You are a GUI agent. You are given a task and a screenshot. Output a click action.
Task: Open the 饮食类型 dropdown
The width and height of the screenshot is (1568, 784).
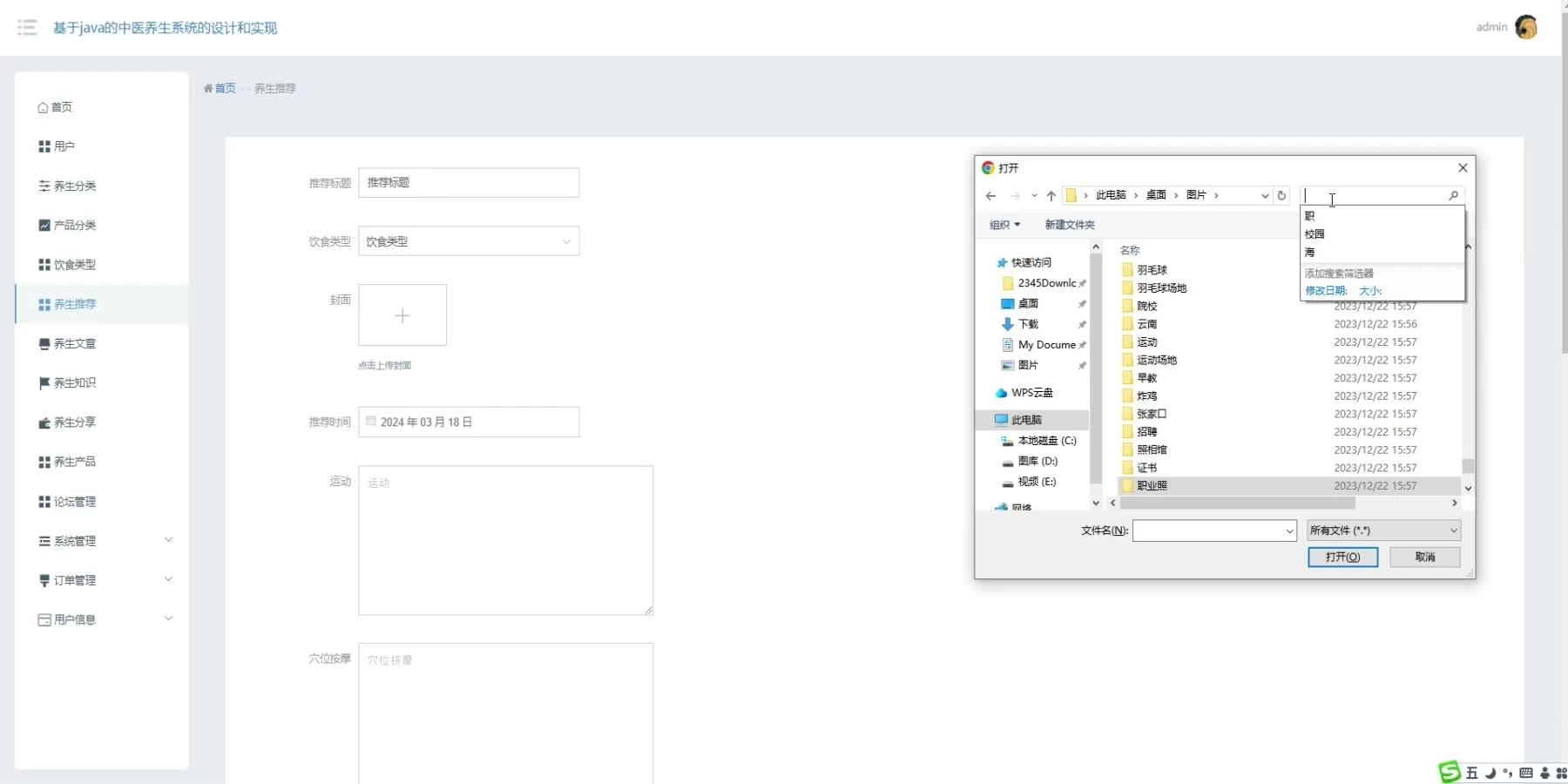[x=469, y=241]
